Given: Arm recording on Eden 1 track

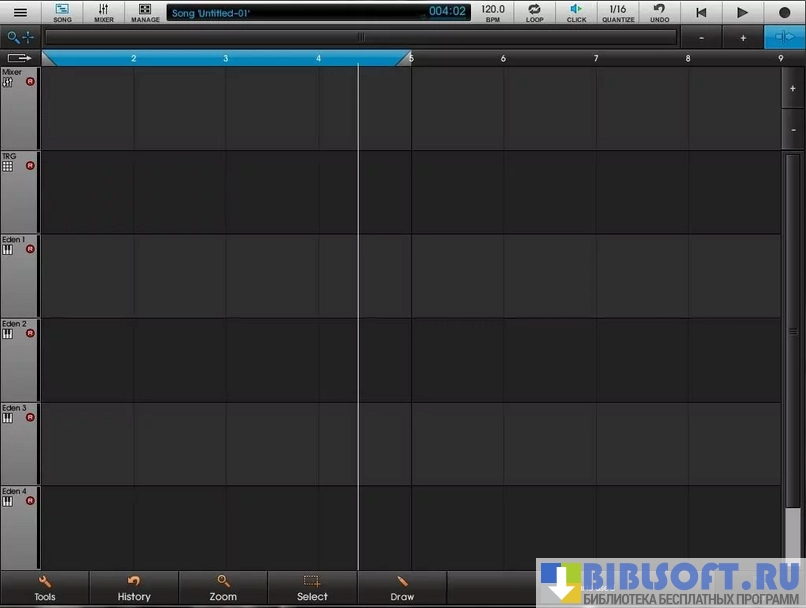Looking at the screenshot, I should [30, 249].
